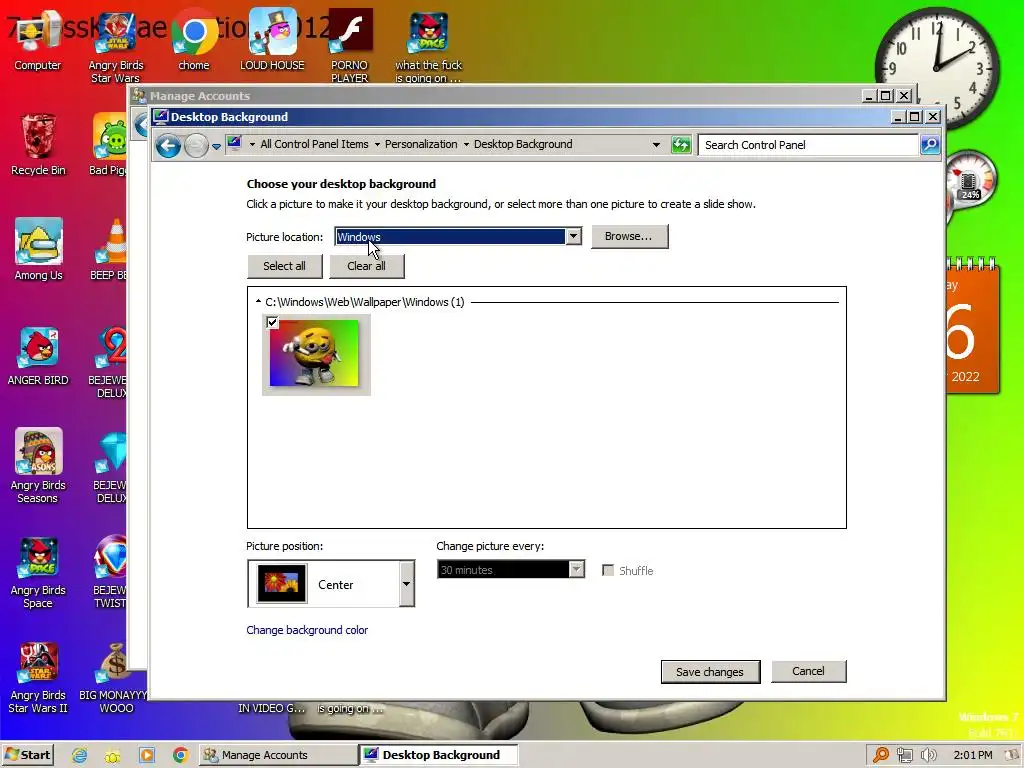Viewport: 1024px width, 768px height.
Task: Open the Computer desktop icon
Action: [x=38, y=42]
